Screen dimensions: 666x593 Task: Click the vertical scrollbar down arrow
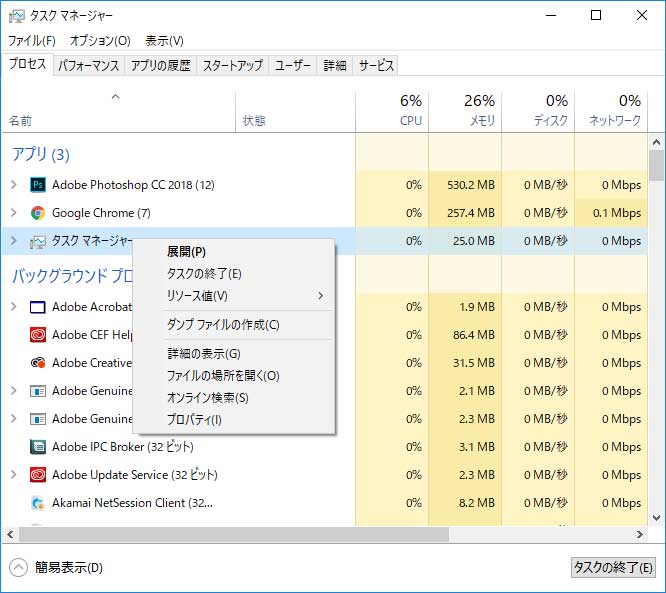coord(657,518)
